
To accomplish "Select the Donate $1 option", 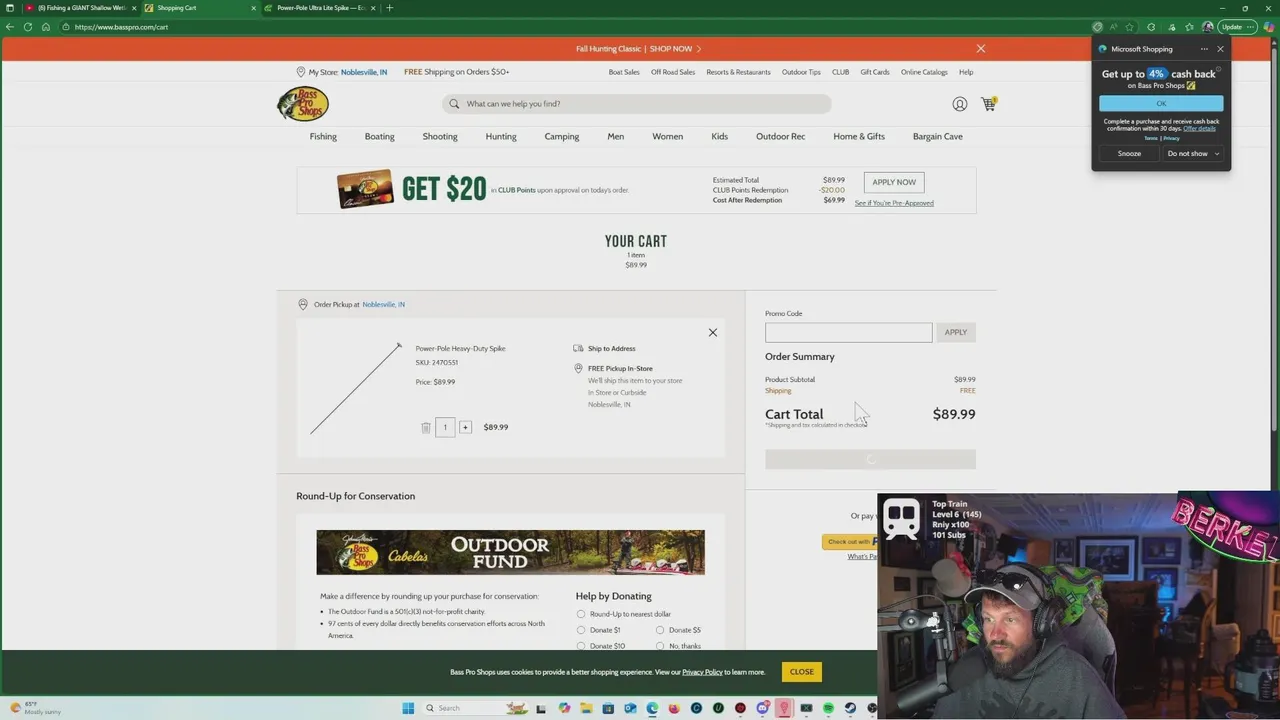I will pos(581,630).
